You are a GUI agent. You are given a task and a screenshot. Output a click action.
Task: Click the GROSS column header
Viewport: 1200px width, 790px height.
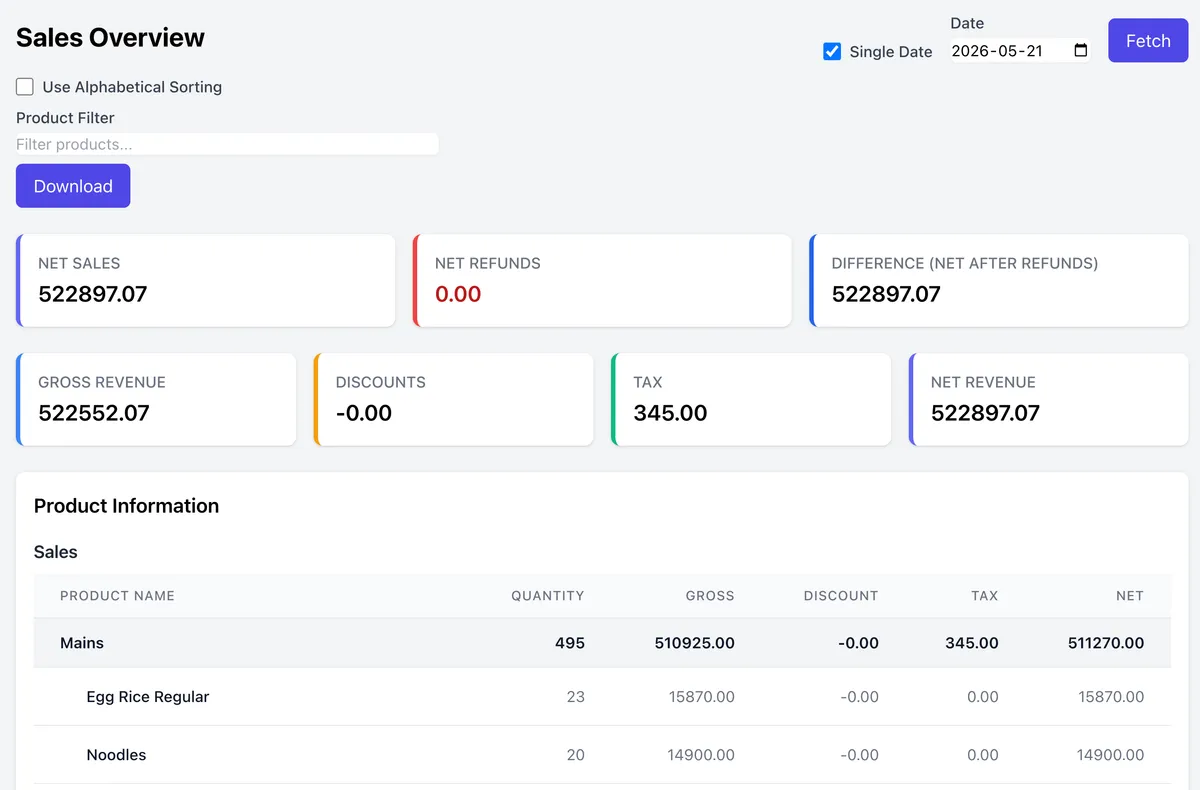pyautogui.click(x=710, y=596)
